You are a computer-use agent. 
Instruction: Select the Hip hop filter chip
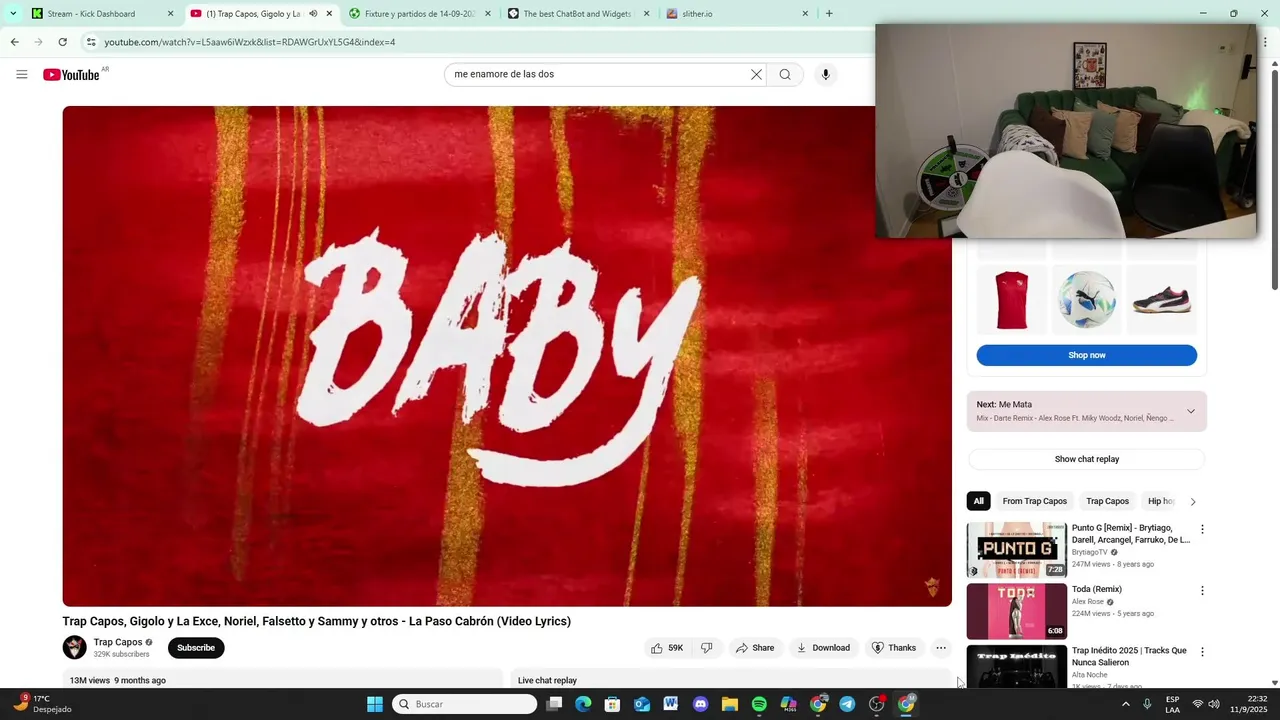coord(1160,501)
